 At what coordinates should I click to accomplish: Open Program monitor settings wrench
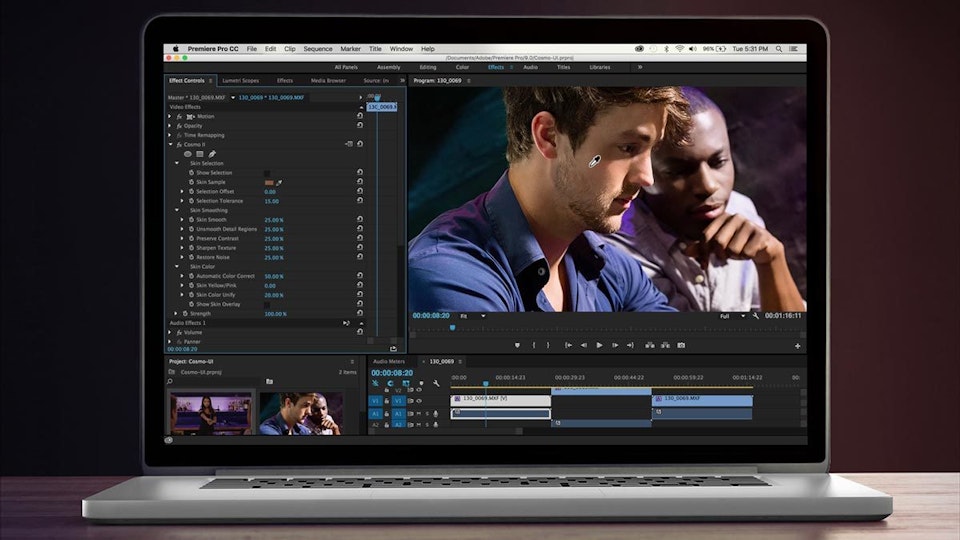click(x=753, y=316)
